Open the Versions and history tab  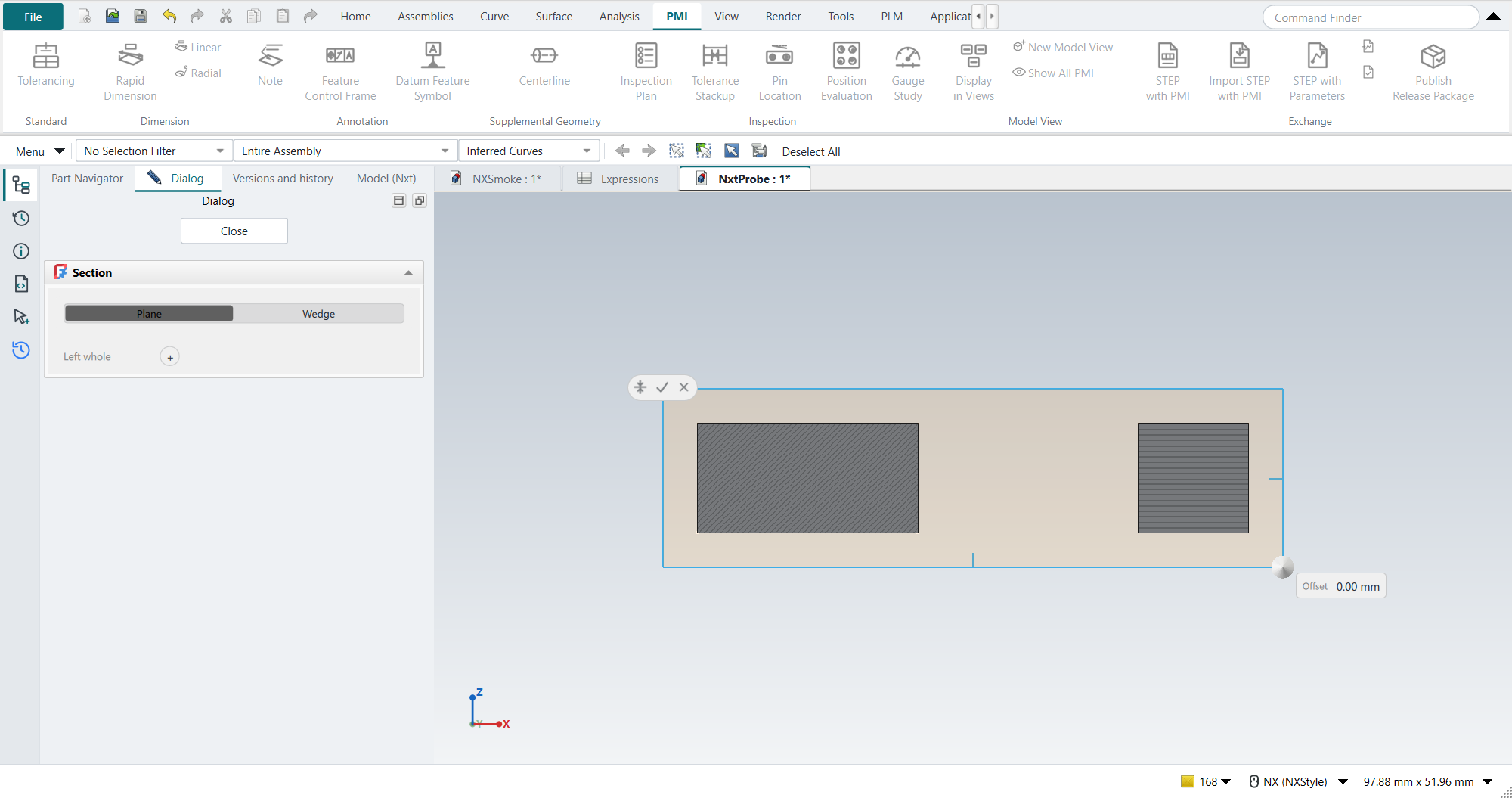pyautogui.click(x=283, y=179)
